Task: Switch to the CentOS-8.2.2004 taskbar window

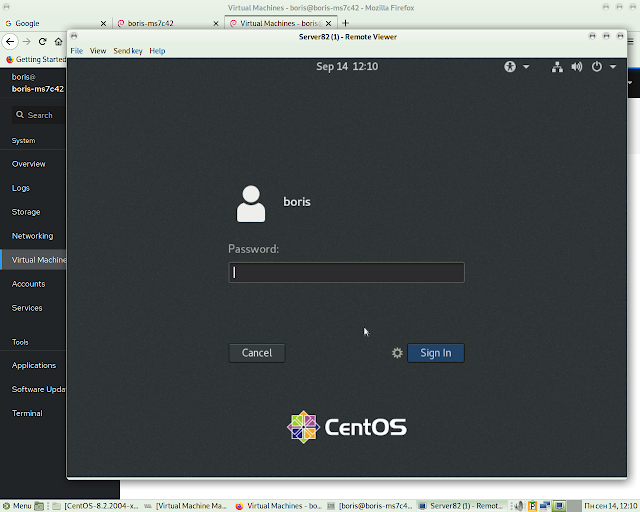Action: 96,506
